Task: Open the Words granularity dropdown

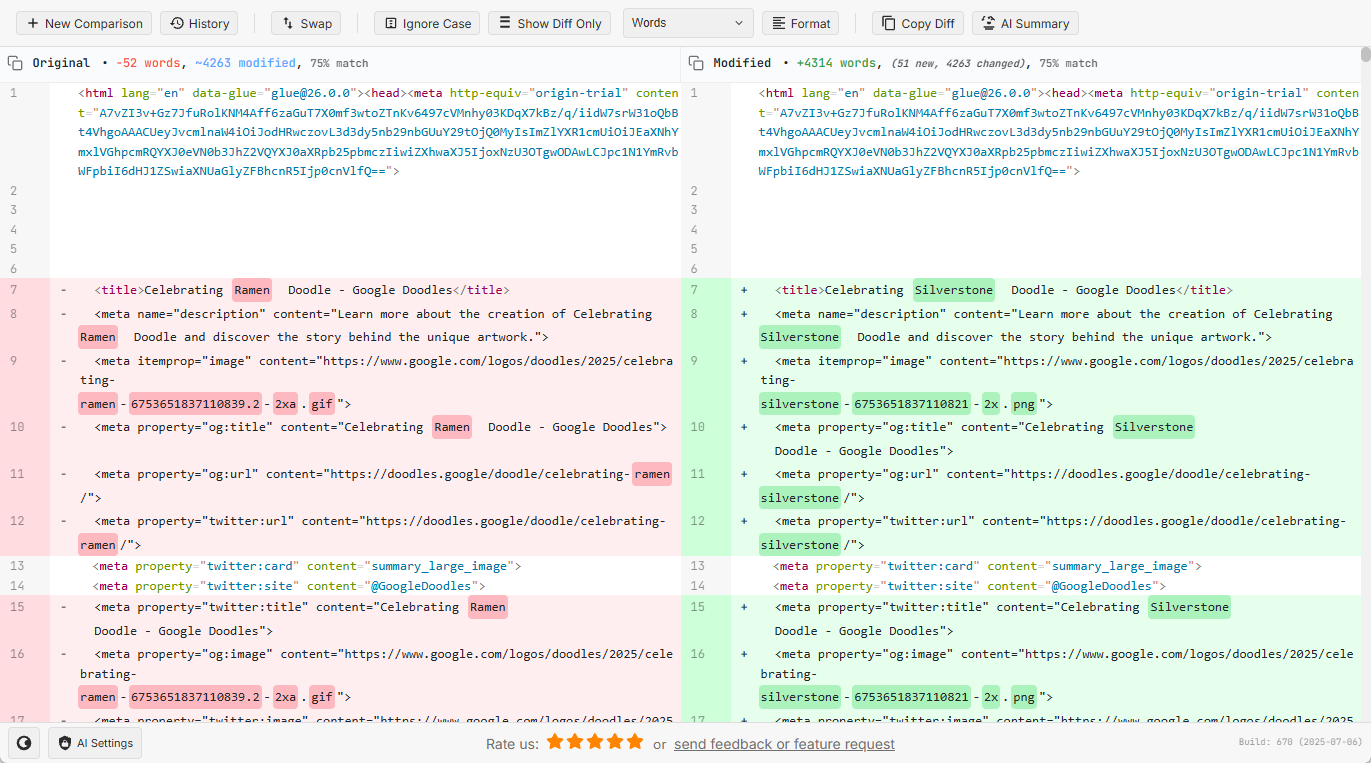Action: (688, 23)
